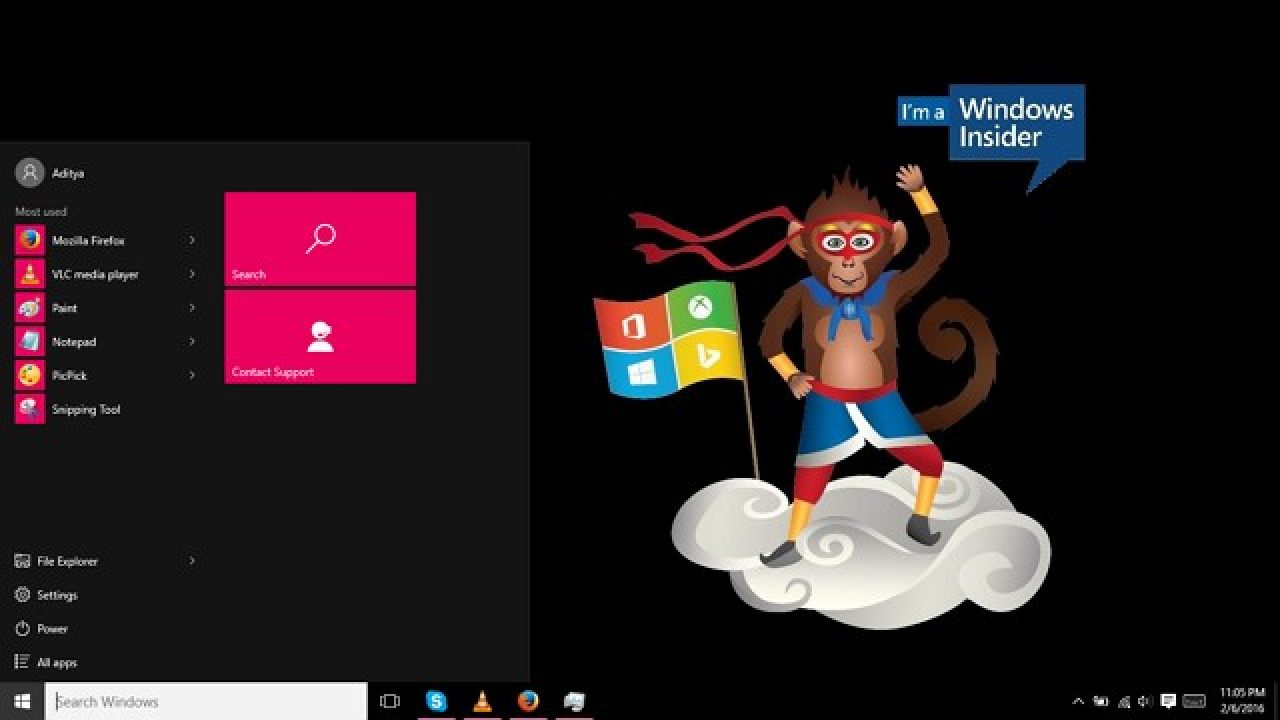Image resolution: width=1280 pixels, height=720 pixels.
Task: Expand PicPick jump list arrow
Action: pos(192,376)
